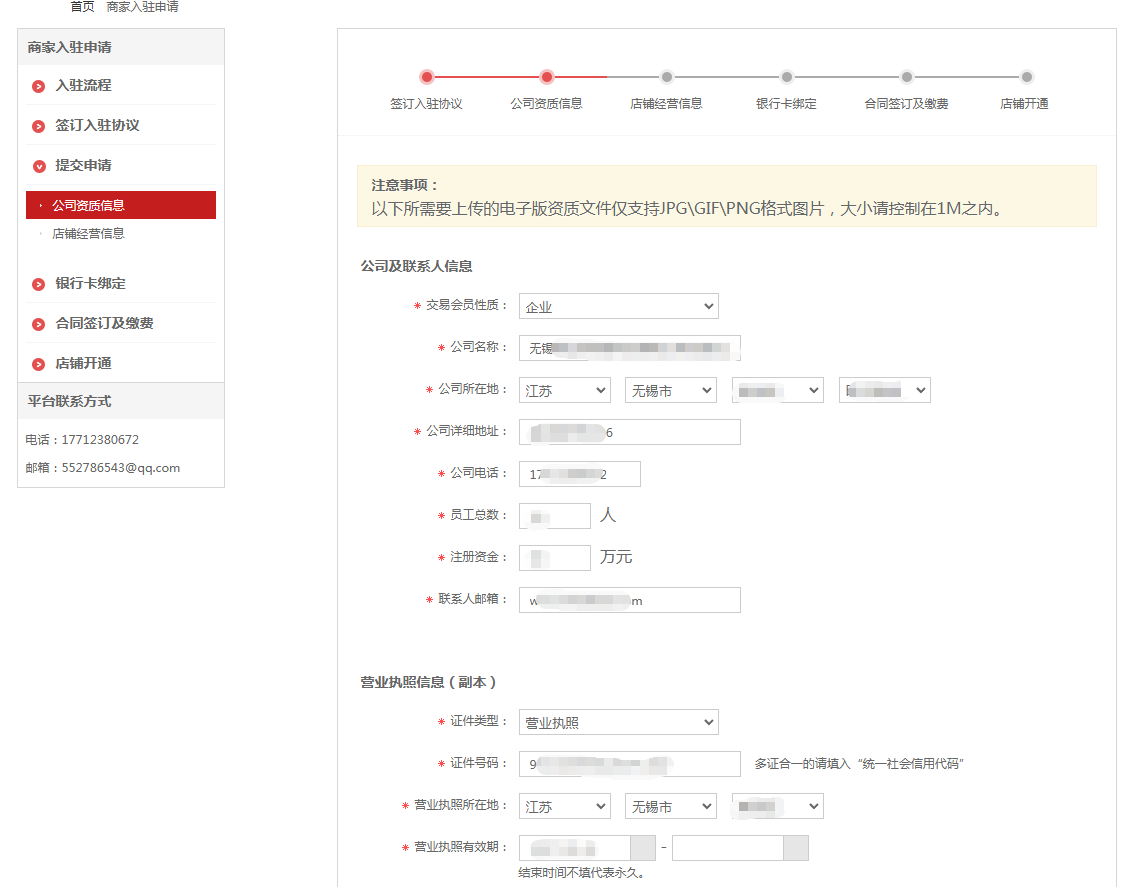Screen dimensions: 1146x887
Task: Open the 交易会员性质 dropdown
Action: tap(618, 306)
